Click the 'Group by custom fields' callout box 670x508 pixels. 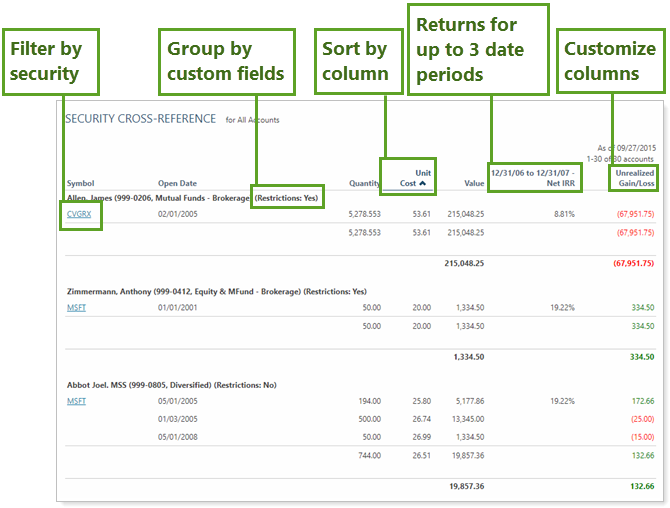(226, 61)
